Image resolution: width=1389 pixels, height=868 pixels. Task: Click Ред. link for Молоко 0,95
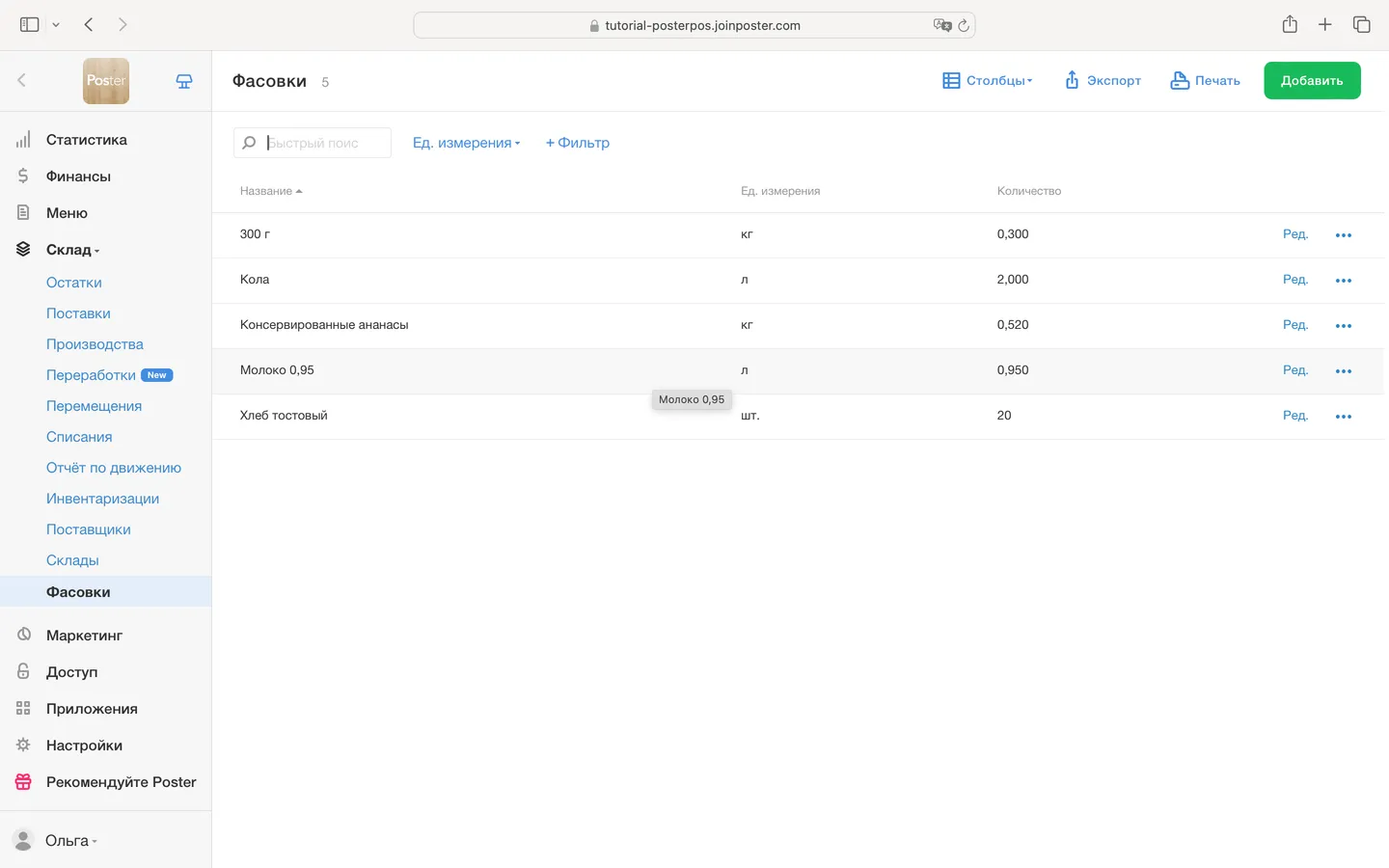click(x=1294, y=370)
